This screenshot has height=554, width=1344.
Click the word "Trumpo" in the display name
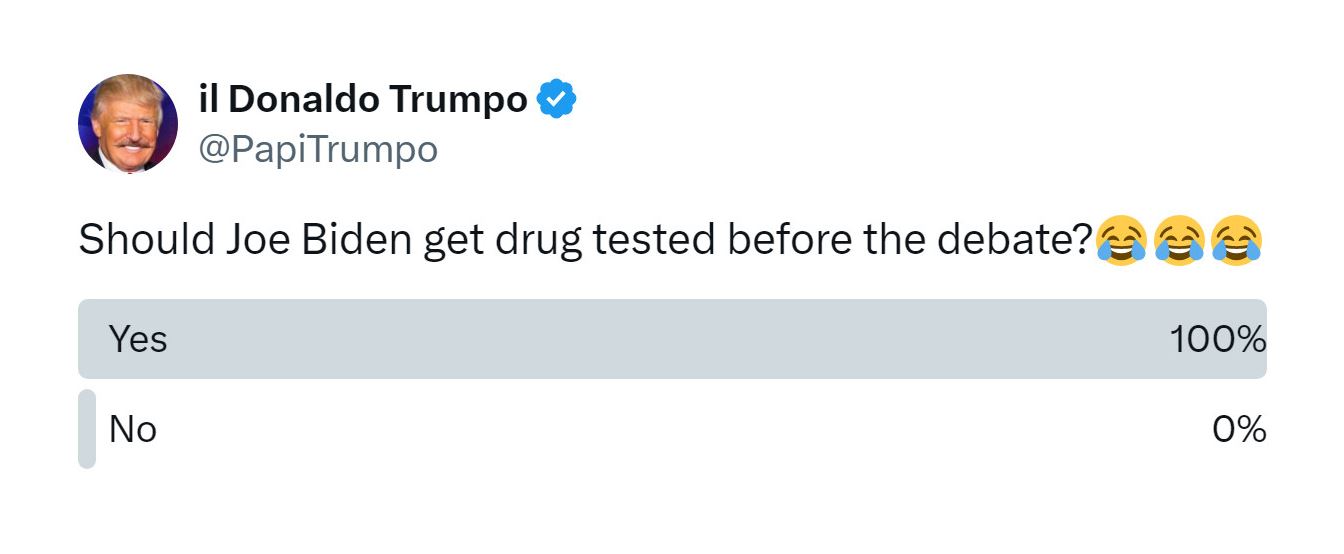coord(457,101)
